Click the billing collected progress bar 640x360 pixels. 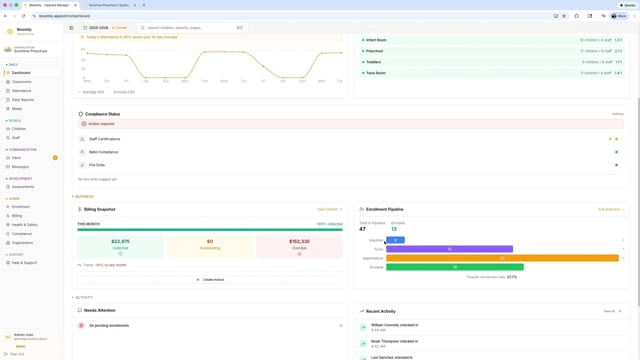pos(210,230)
